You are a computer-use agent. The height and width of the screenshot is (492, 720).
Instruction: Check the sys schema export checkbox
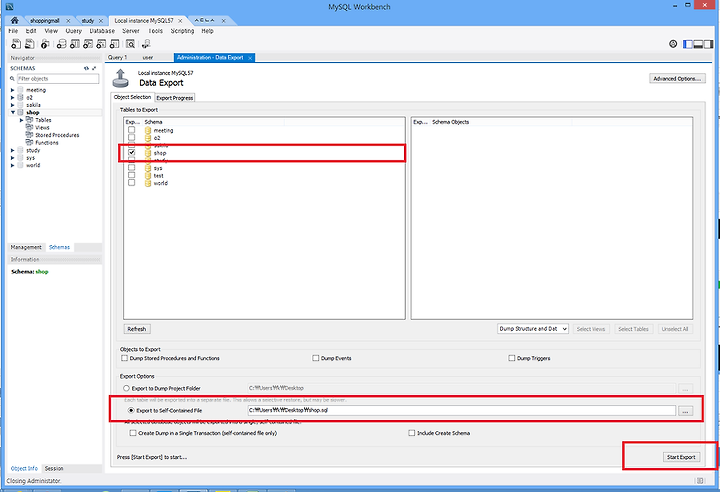[131, 168]
